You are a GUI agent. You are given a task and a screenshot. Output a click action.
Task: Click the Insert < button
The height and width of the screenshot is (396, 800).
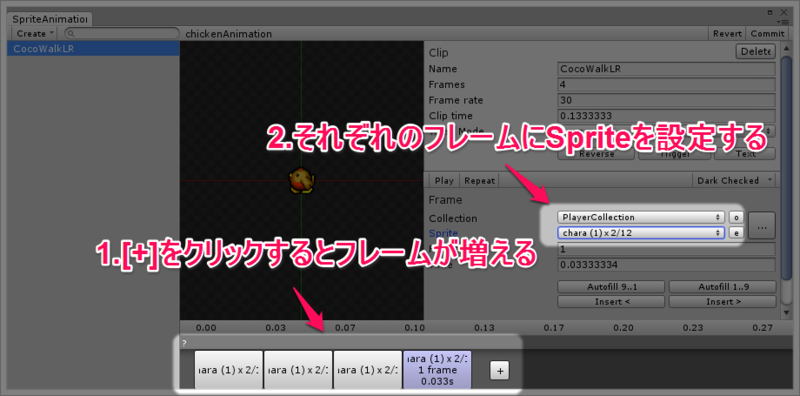pos(611,302)
